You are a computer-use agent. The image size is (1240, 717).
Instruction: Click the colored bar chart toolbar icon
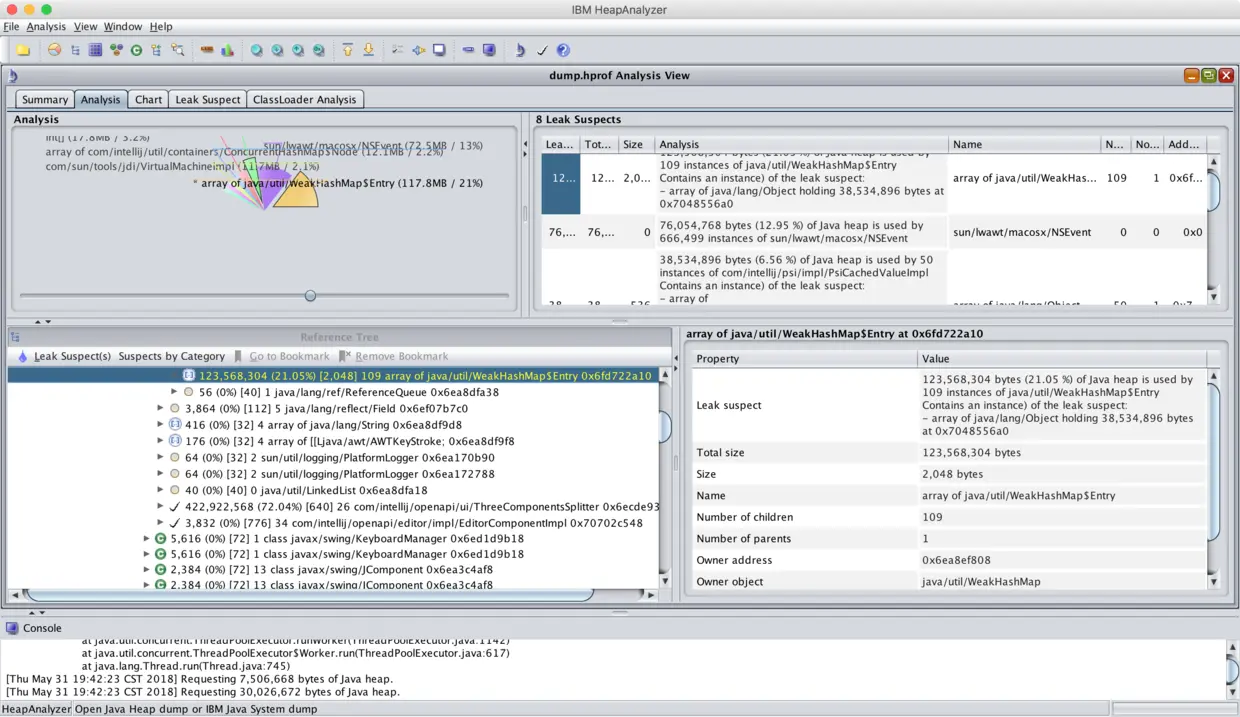pos(227,50)
